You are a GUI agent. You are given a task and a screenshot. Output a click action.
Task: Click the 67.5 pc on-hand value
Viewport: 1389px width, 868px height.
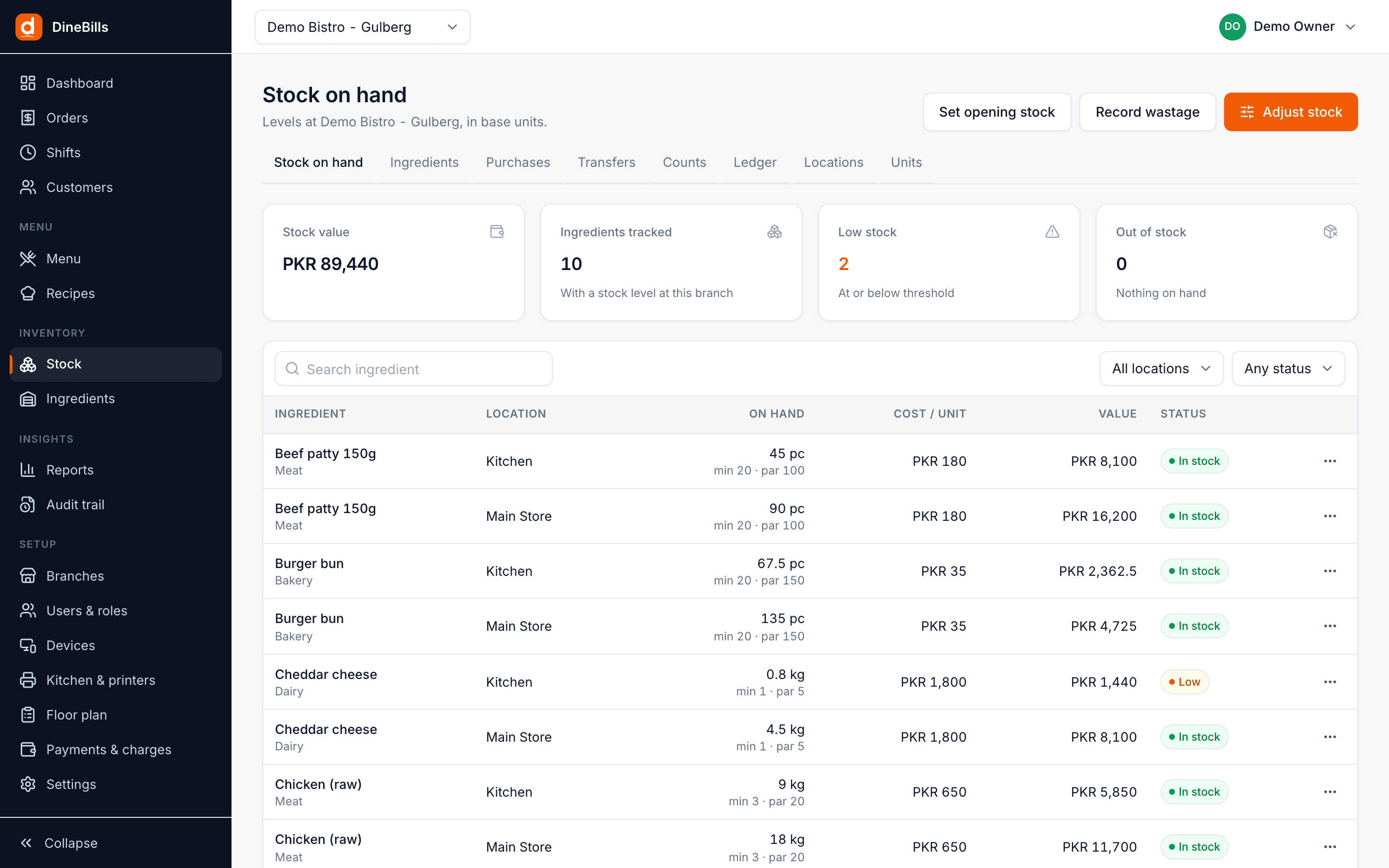point(781,564)
